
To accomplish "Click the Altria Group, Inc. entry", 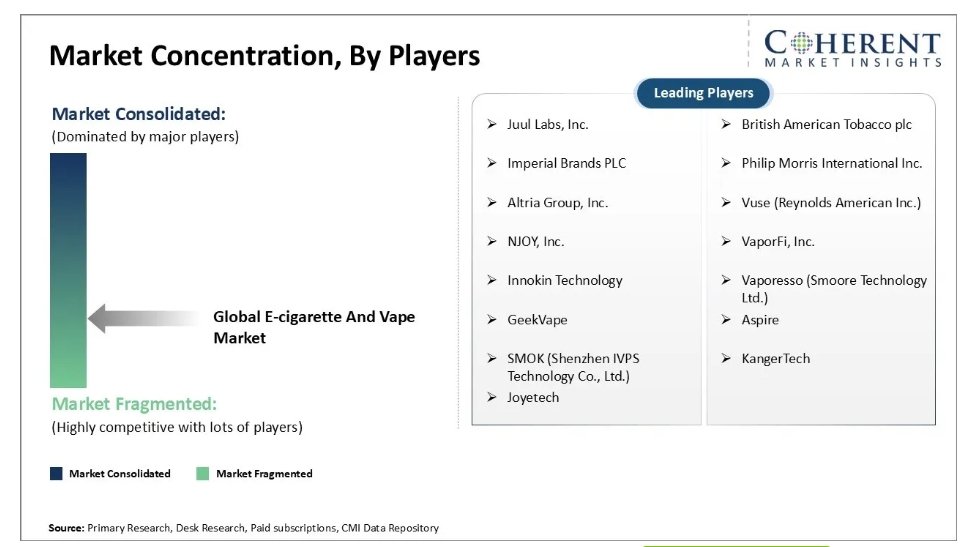I will 557,202.
